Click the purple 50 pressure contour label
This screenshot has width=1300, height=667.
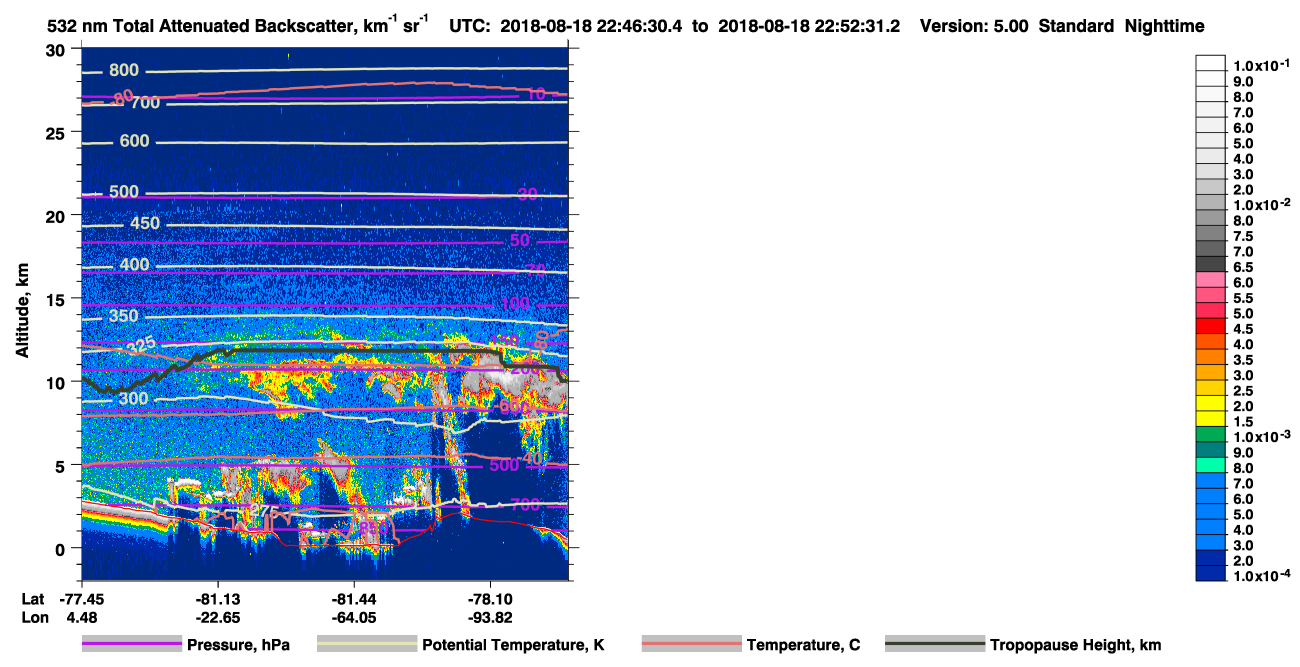pyautogui.click(x=520, y=241)
